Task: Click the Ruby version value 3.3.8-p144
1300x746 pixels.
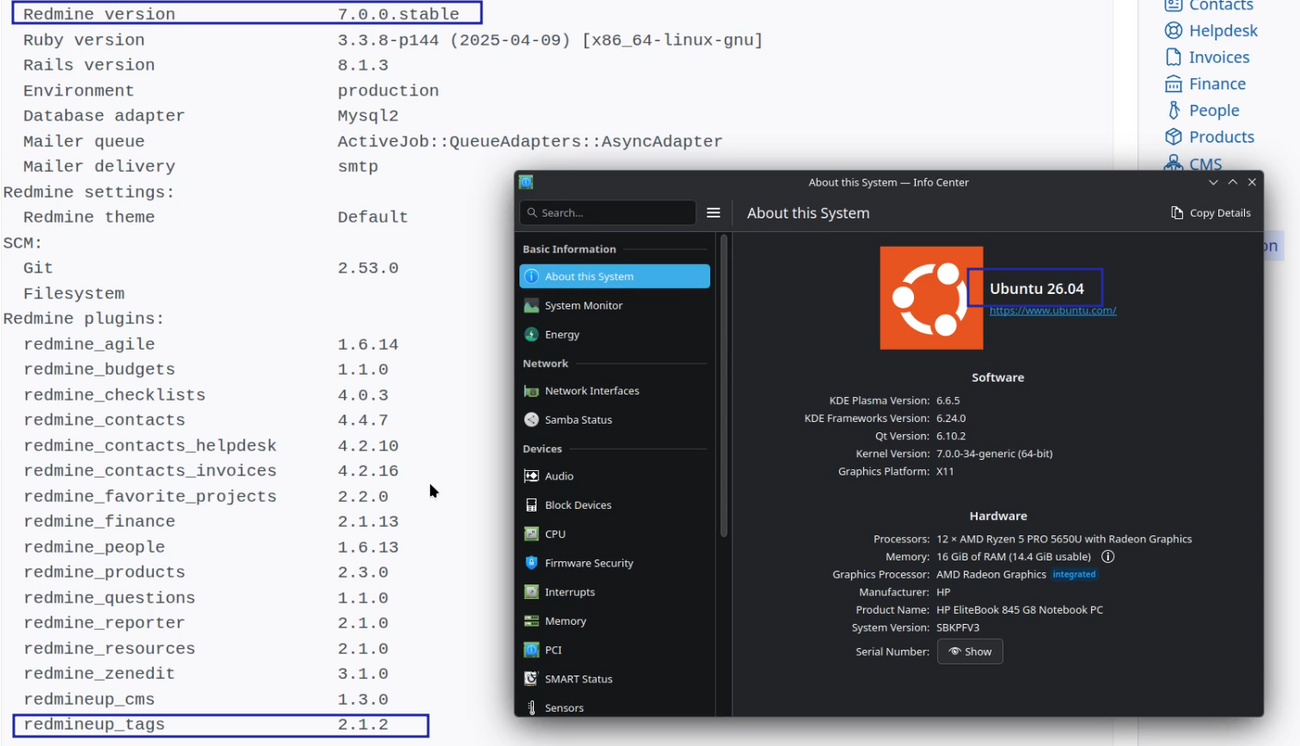Action: coord(550,40)
